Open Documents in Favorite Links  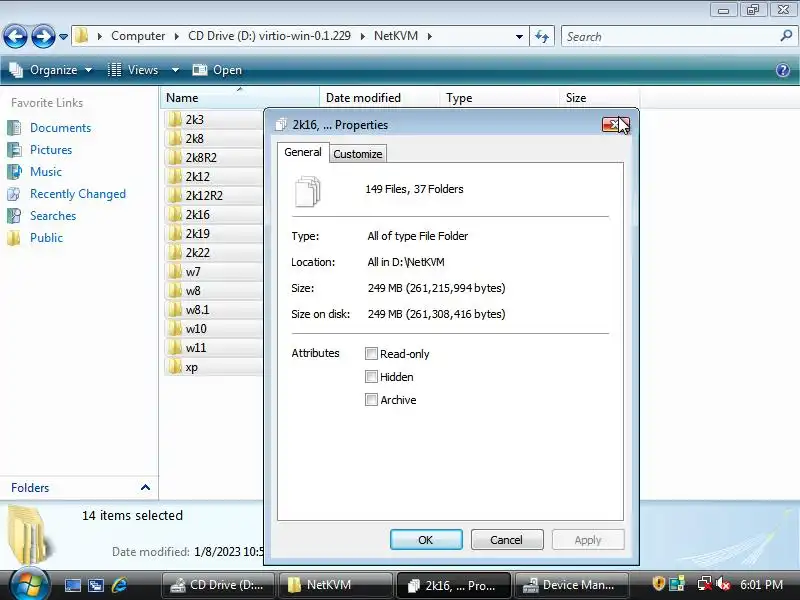click(60, 128)
